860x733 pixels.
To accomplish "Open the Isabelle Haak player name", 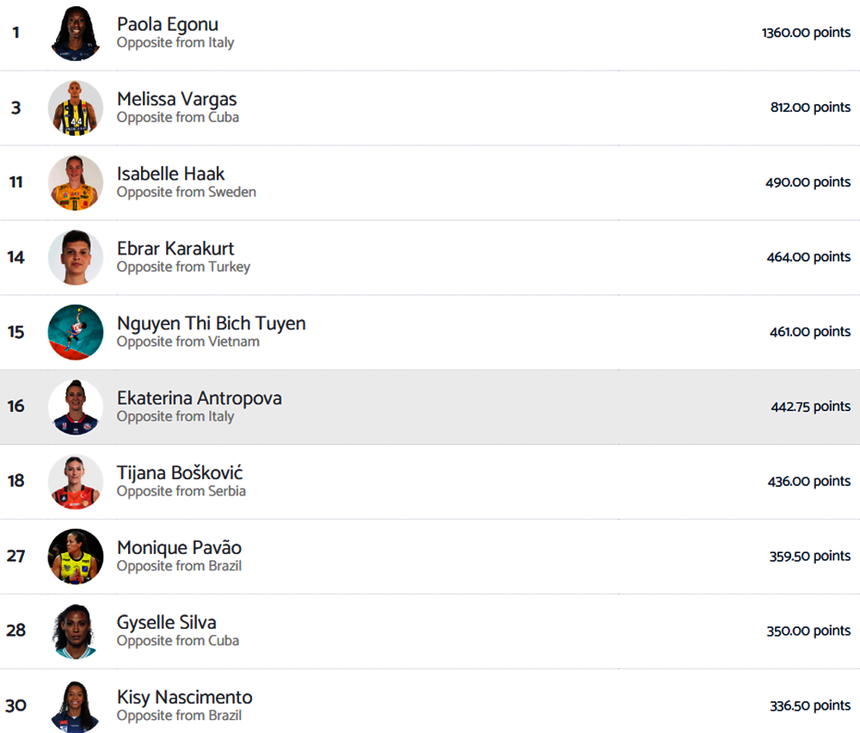I will click(170, 174).
